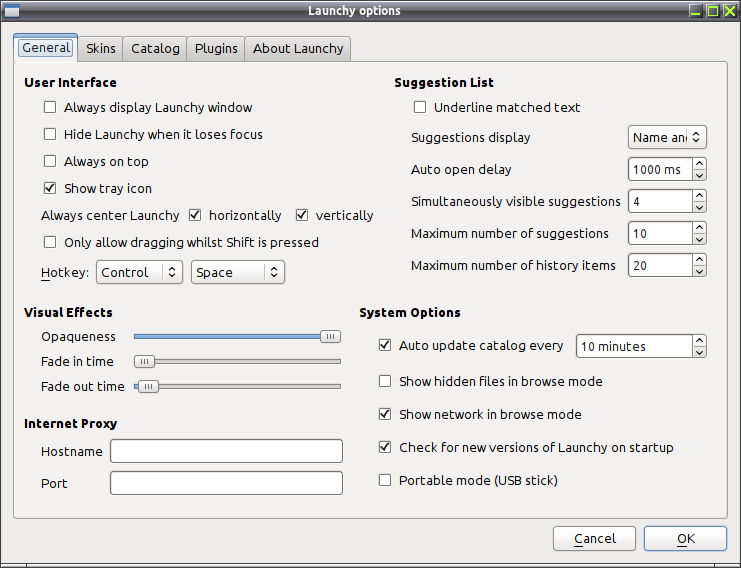The height and width of the screenshot is (568, 741).
Task: Click the Opaqueness slider handle
Action: click(x=330, y=336)
